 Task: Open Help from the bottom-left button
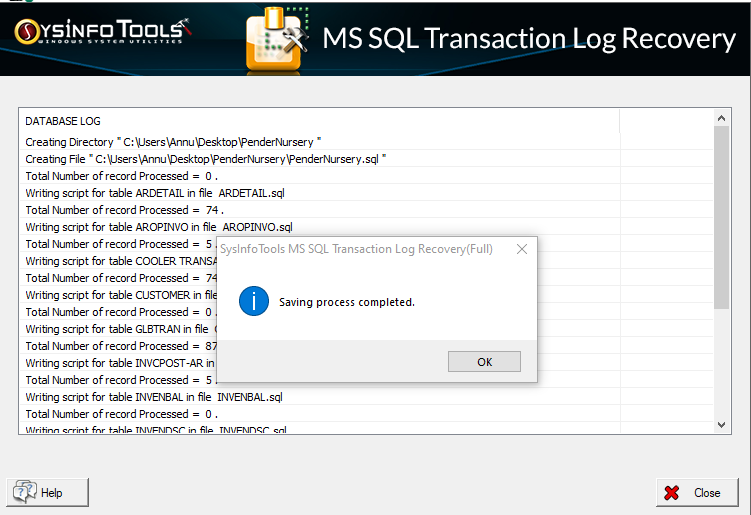pyautogui.click(x=49, y=492)
